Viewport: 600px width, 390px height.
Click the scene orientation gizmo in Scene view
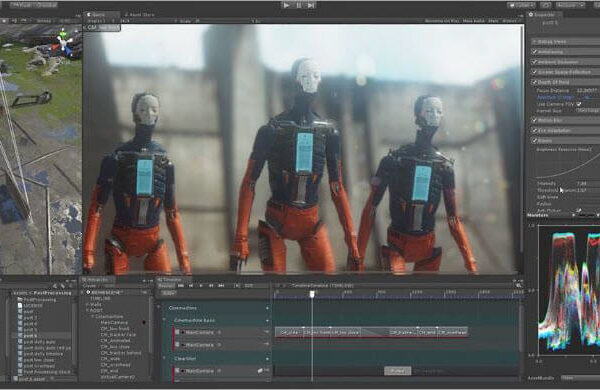(64, 44)
